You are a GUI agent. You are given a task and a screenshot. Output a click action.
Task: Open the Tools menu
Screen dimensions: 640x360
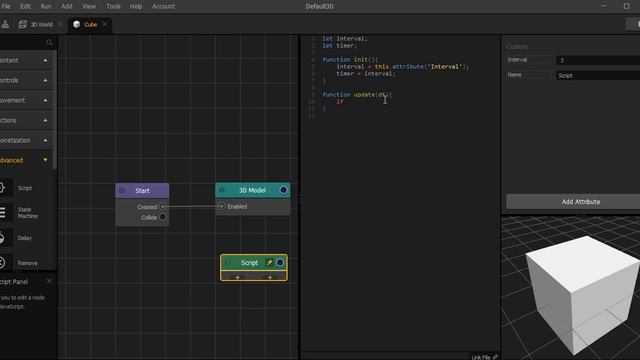(x=113, y=6)
